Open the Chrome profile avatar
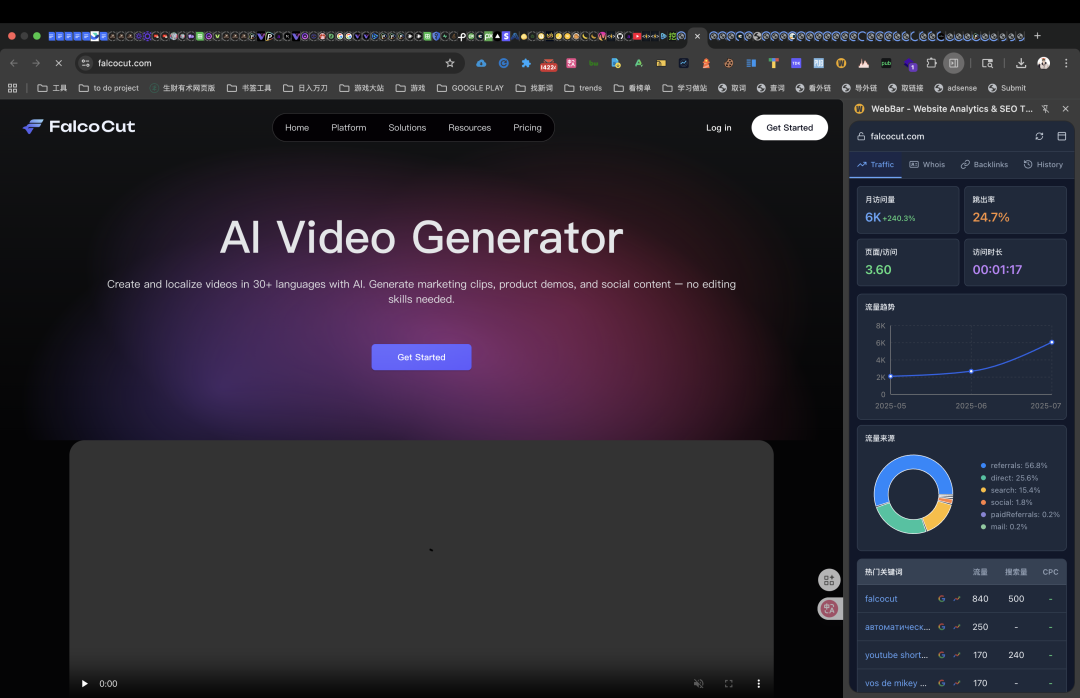Viewport: 1080px width, 698px height. 1043,63
